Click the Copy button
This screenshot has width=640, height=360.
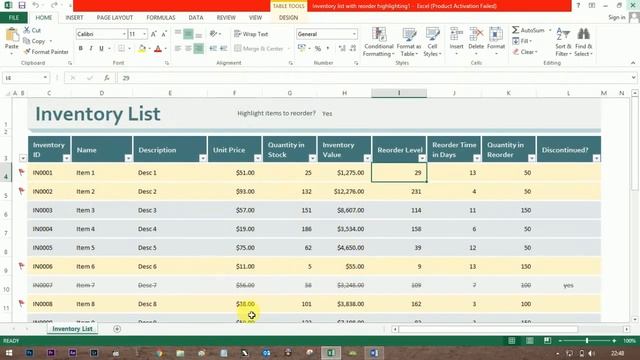click(35, 41)
